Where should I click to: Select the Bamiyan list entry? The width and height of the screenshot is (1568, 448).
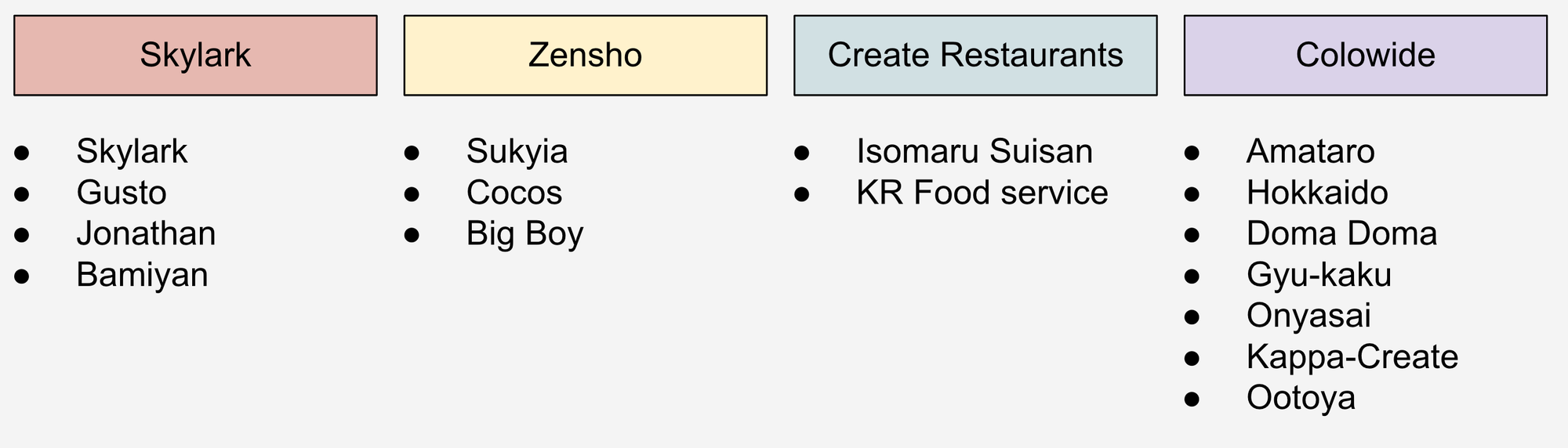[142, 275]
